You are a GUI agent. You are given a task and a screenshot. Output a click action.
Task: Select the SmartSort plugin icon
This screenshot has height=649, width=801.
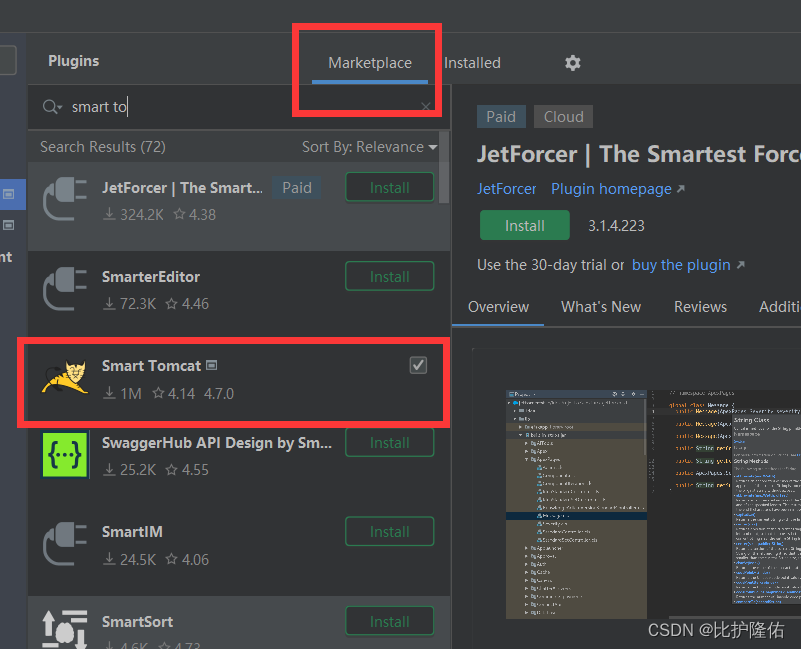[65, 629]
